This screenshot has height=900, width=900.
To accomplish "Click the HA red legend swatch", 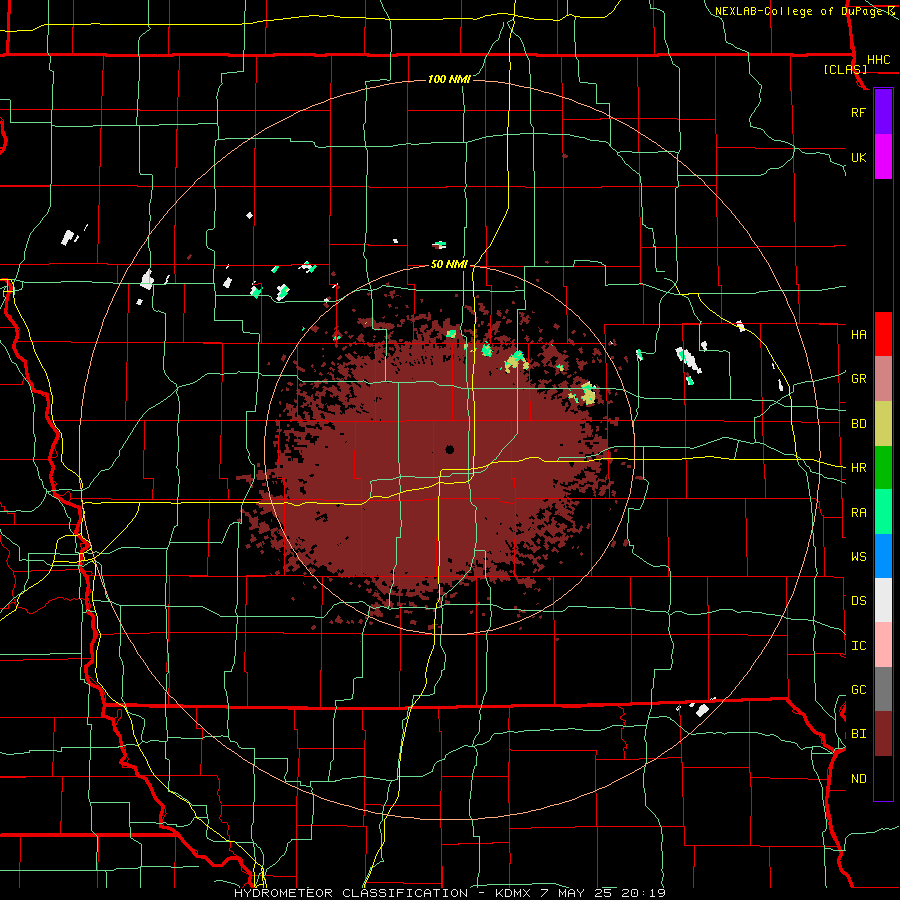I will coord(883,334).
